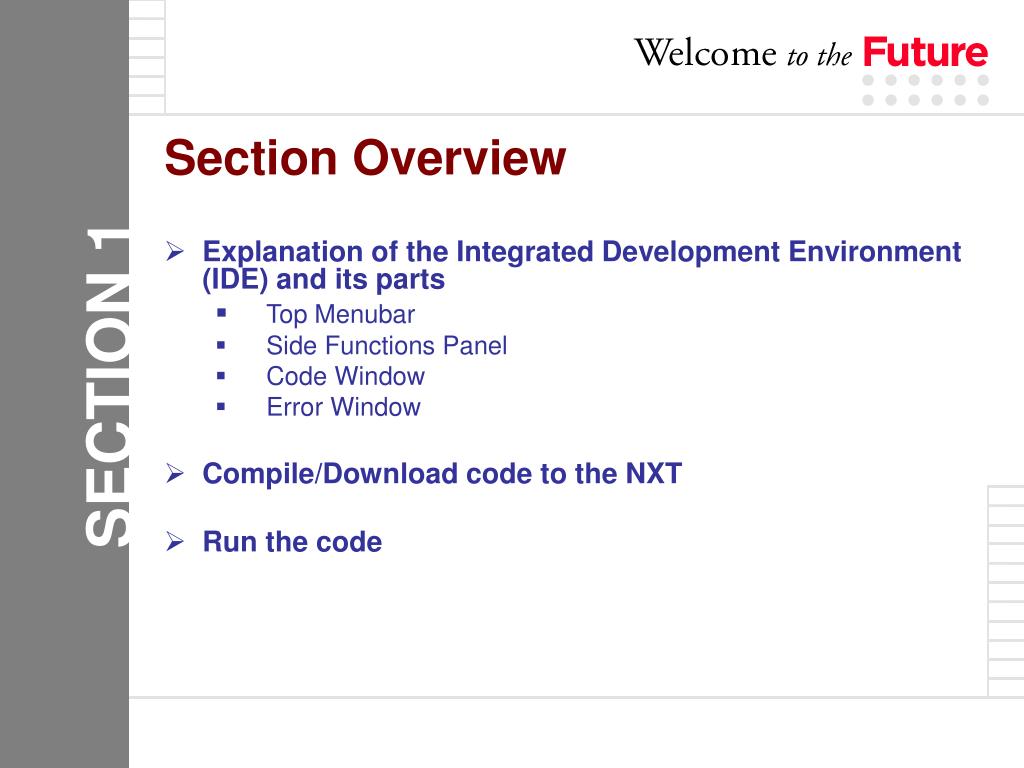Select the 'Side Functions Panel' sub-bullet text
Screen dimensions: 1024x768
(387, 345)
